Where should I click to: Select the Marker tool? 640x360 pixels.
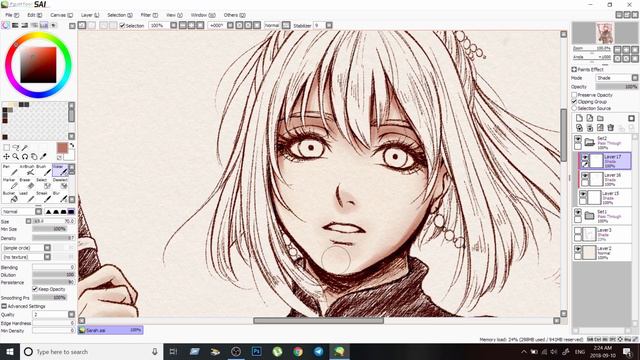[9, 183]
